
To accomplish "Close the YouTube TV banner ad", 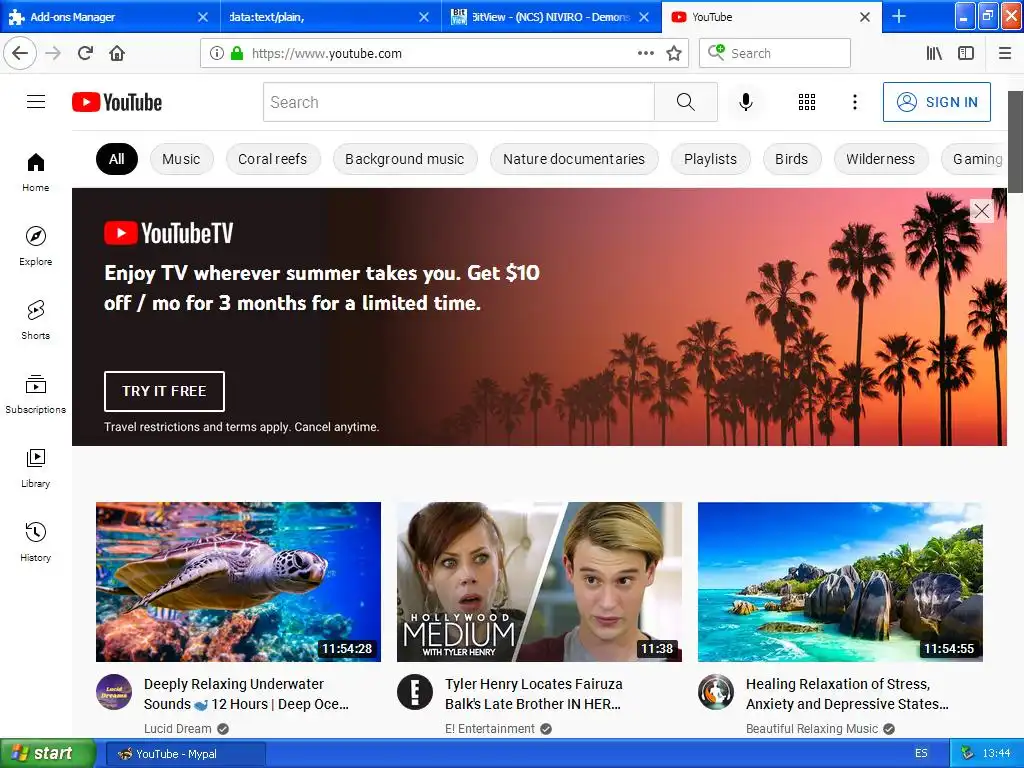I will pyautogui.click(x=982, y=211).
